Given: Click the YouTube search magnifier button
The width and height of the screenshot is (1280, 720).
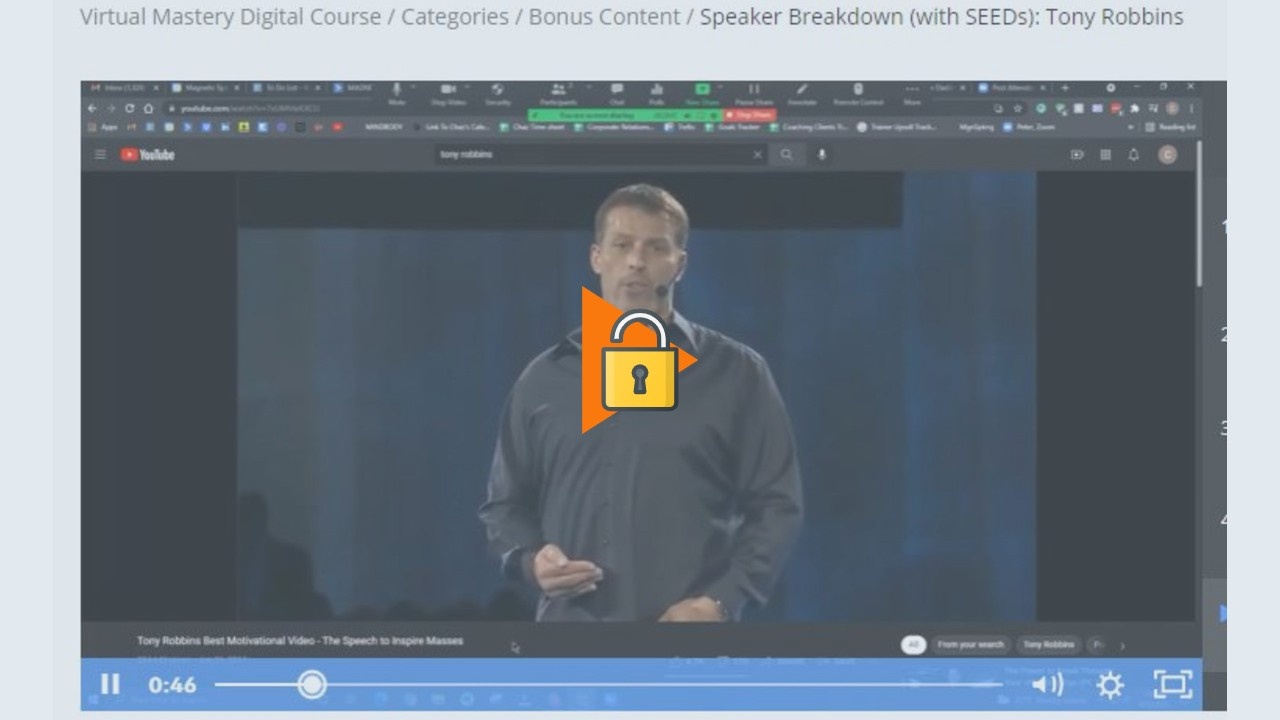Looking at the screenshot, I should 787,154.
